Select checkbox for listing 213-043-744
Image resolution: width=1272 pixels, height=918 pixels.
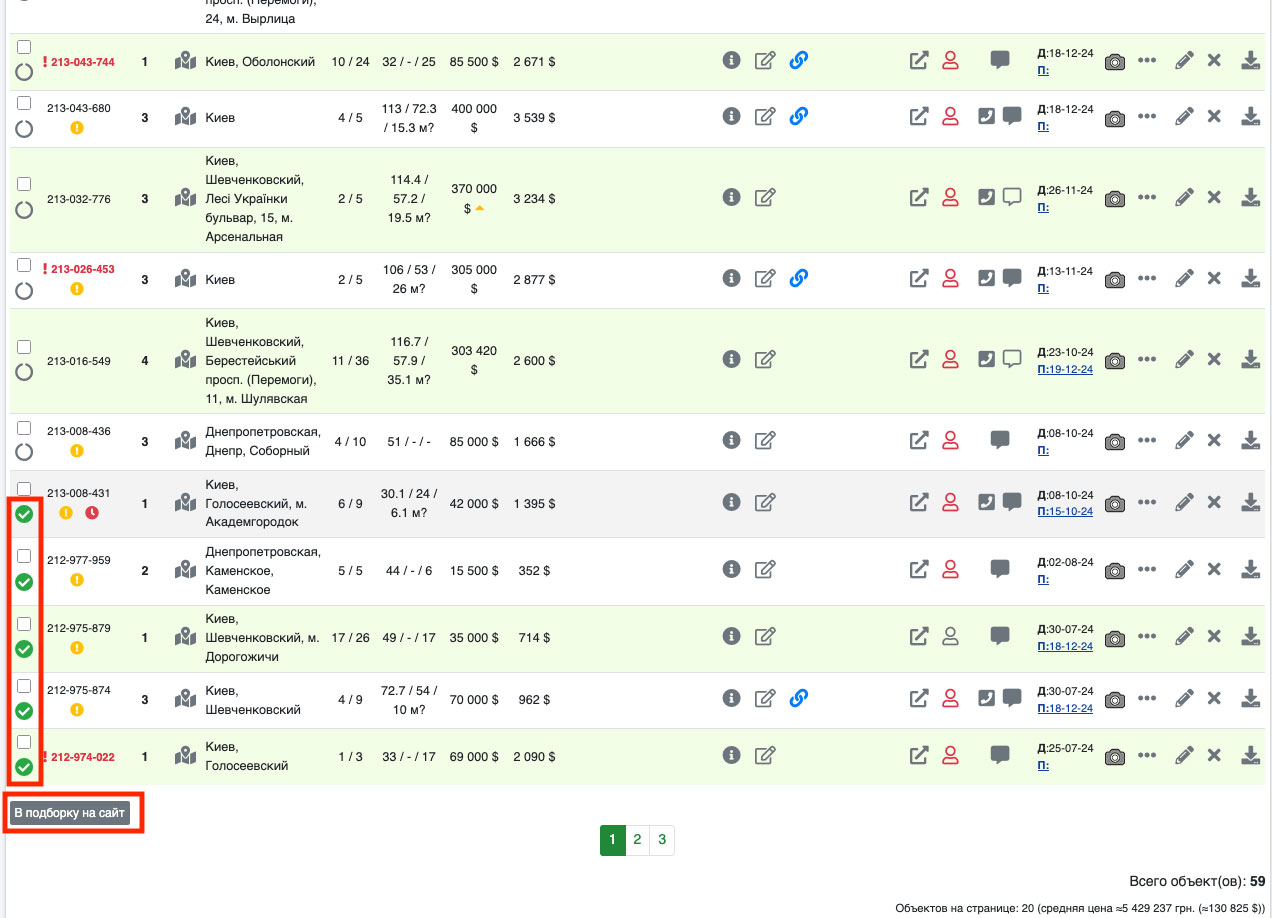pyautogui.click(x=24, y=47)
